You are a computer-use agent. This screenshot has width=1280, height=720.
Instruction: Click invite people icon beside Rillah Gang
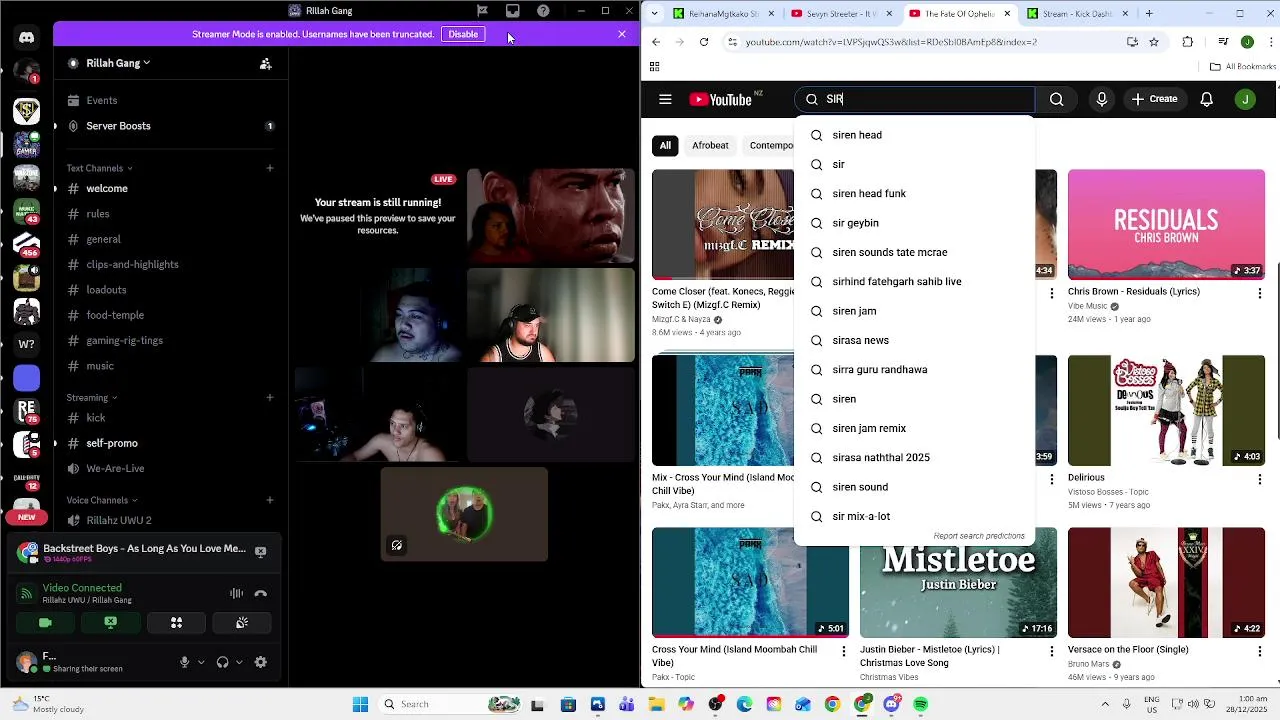click(x=266, y=64)
